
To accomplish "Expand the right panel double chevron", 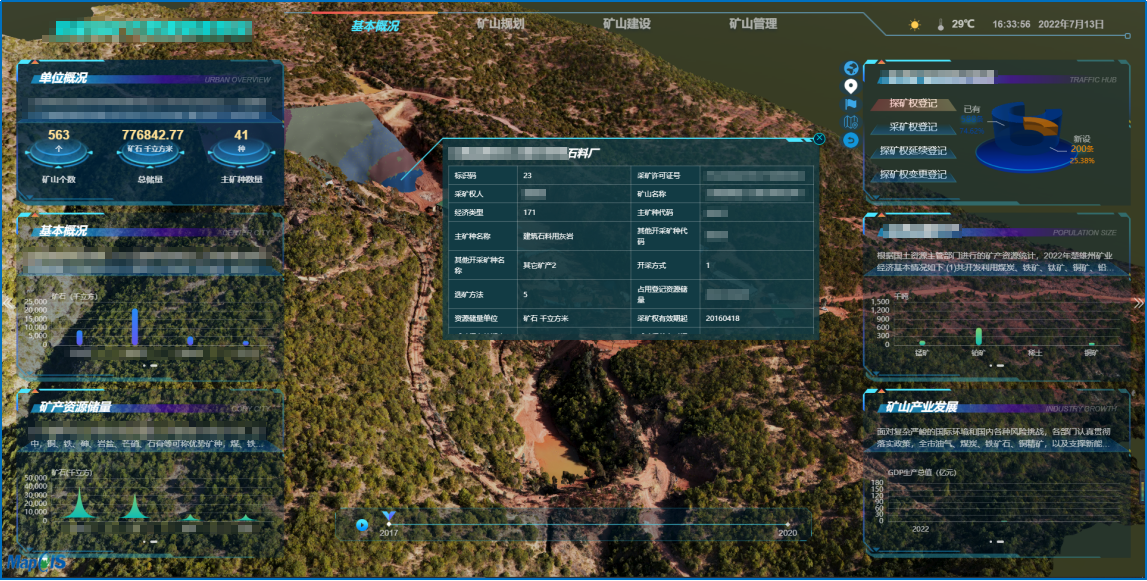I will (x=1137, y=302).
